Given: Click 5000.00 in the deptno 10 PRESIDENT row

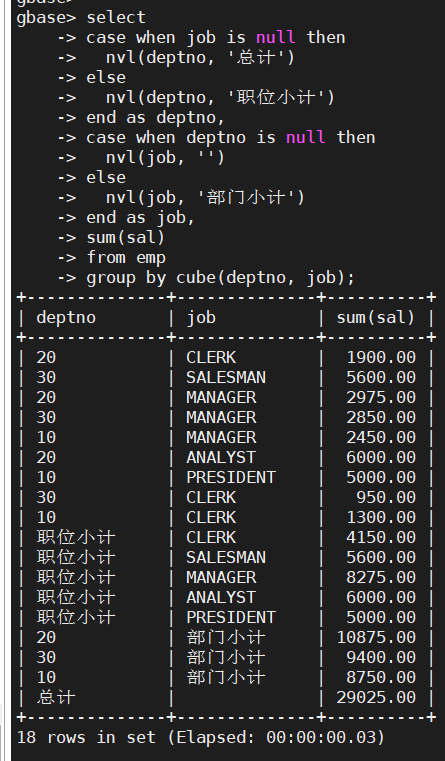Looking at the screenshot, I should click(x=381, y=477).
